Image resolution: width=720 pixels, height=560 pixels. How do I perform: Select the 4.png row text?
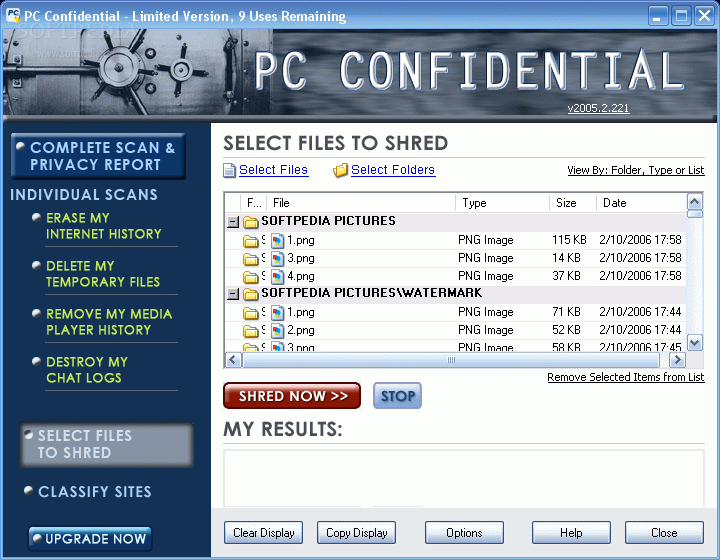click(x=301, y=276)
